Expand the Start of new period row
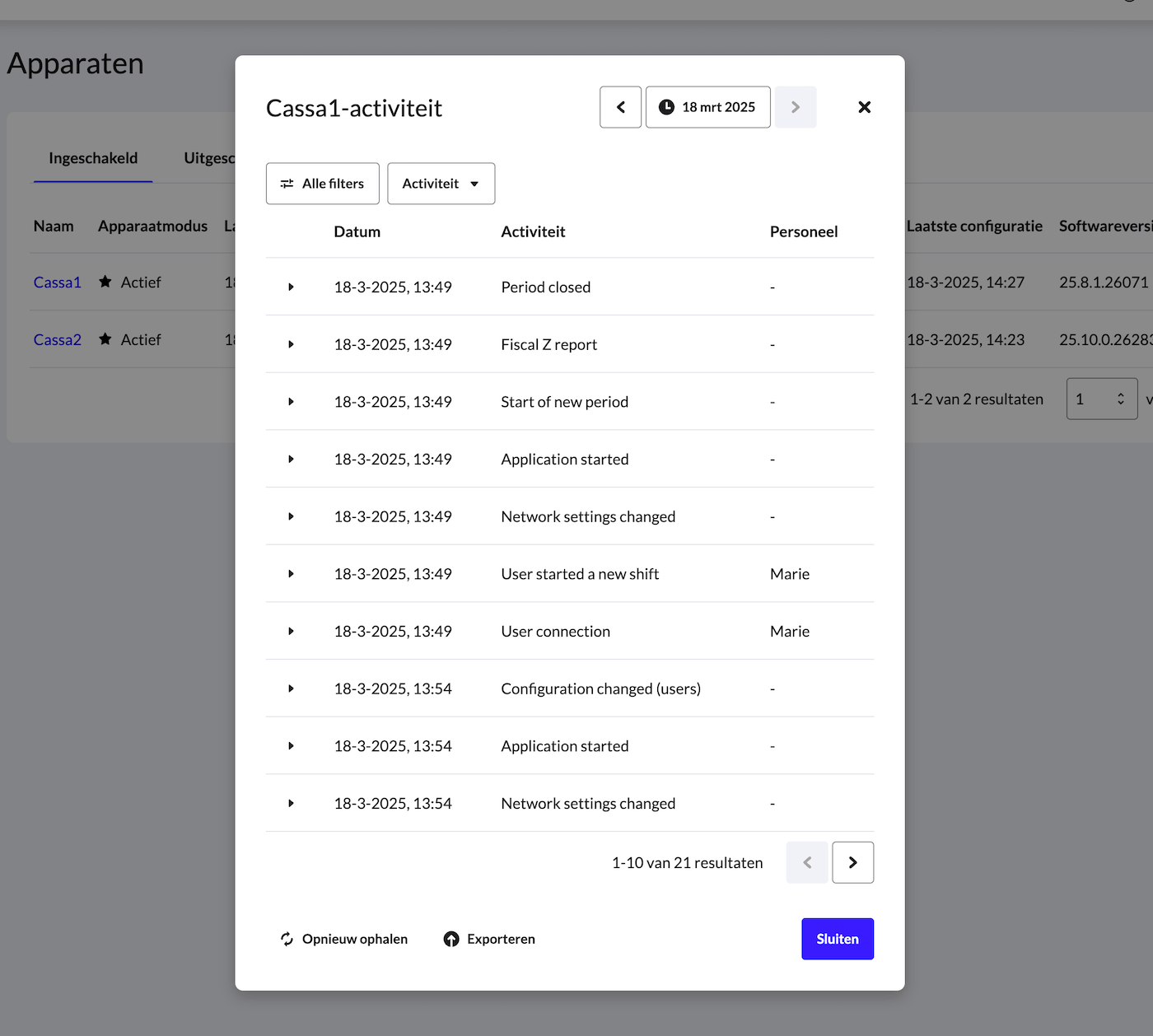This screenshot has height=1036, width=1153. [x=291, y=402]
